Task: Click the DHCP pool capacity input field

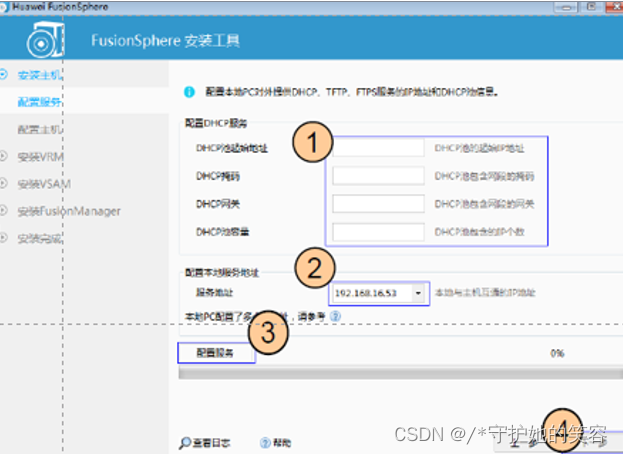Action: click(x=378, y=232)
